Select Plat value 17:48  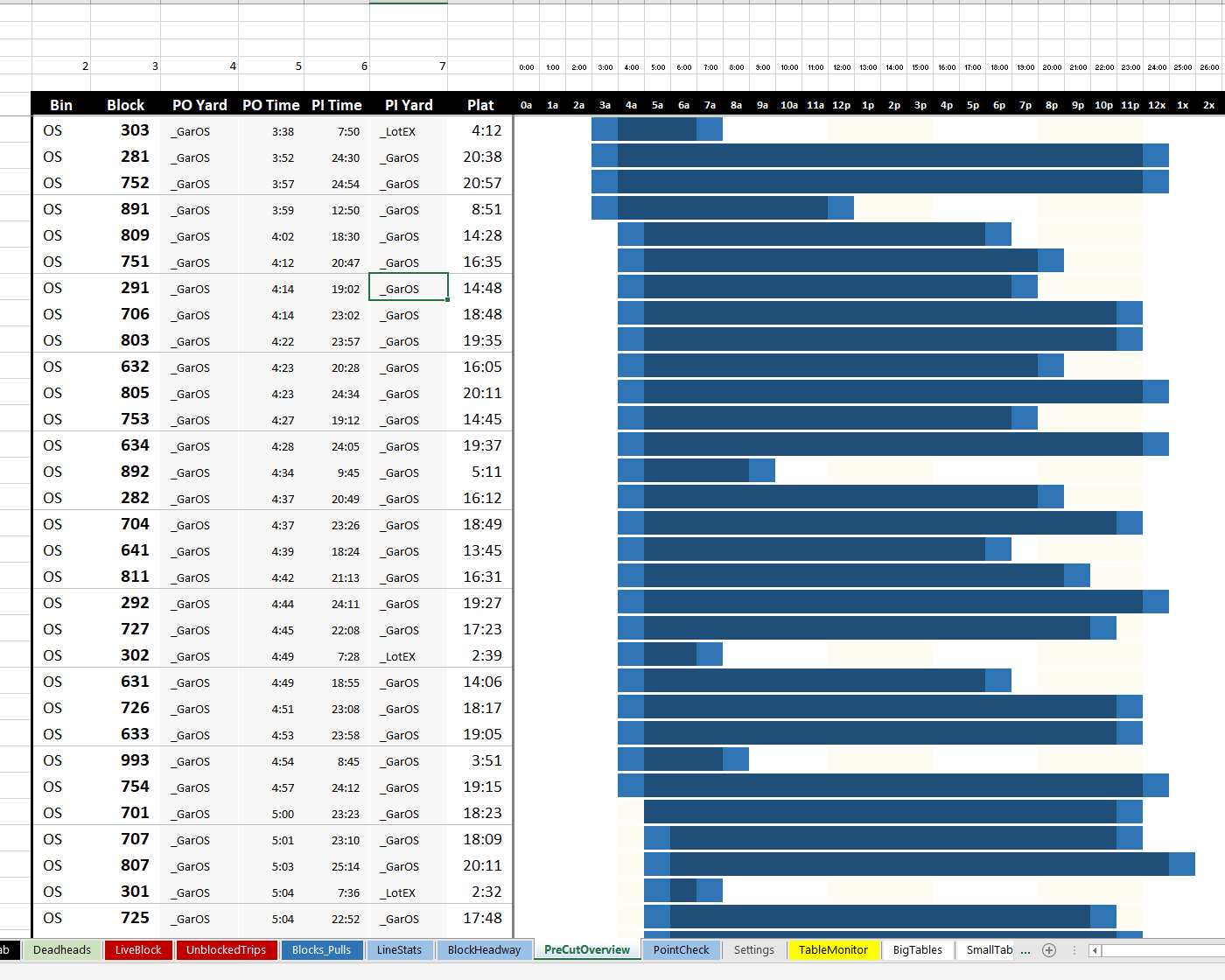pos(480,918)
